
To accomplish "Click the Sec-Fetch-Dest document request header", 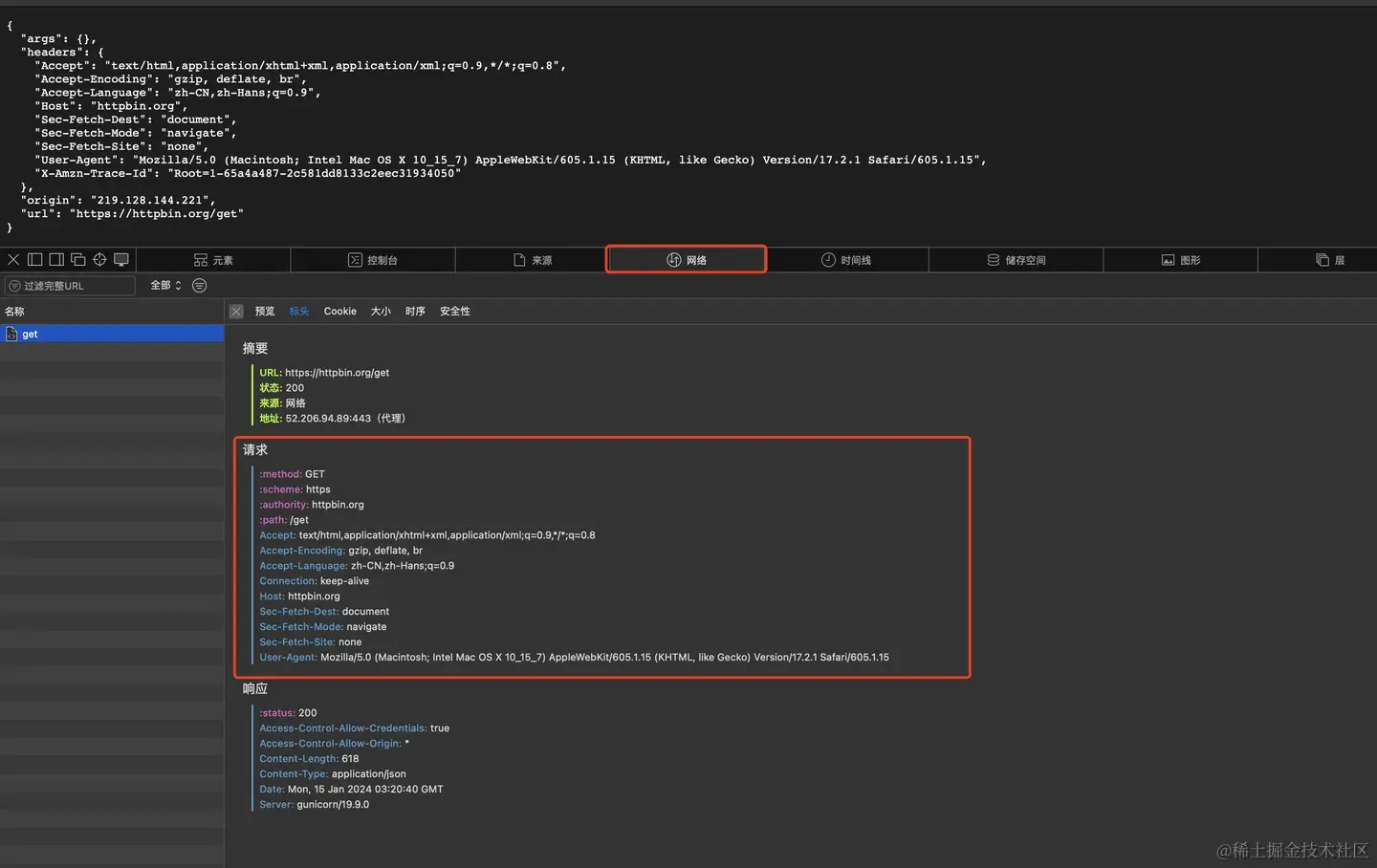I will (x=324, y=612).
